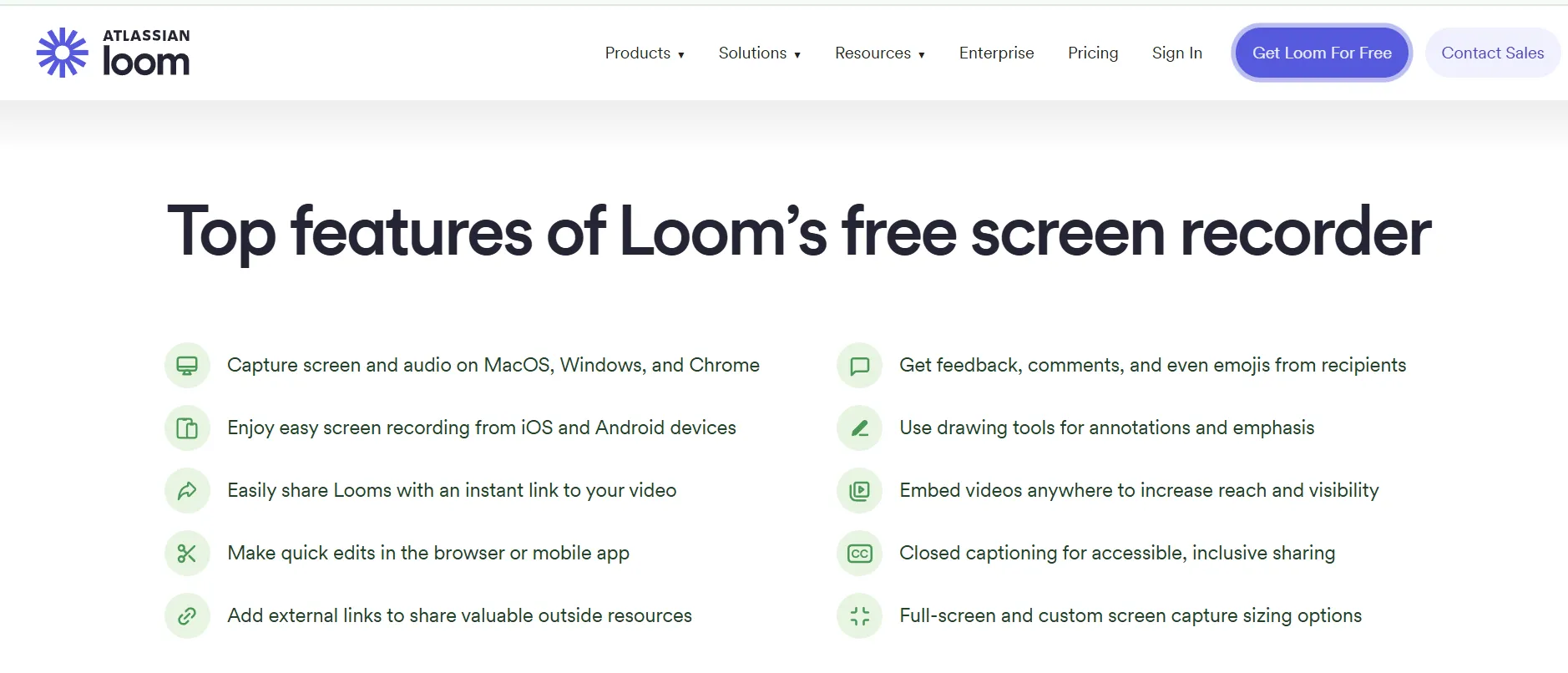
Task: Click the Sign In link
Action: (x=1176, y=53)
